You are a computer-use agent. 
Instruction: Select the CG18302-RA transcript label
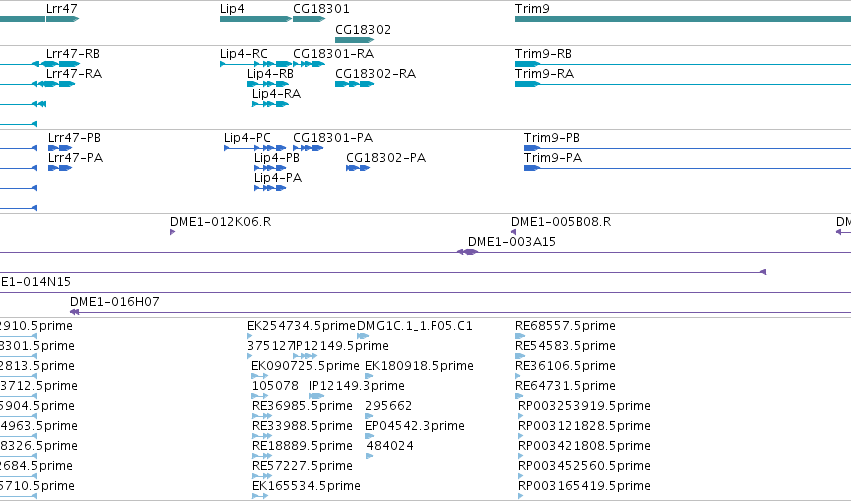pyautogui.click(x=376, y=74)
